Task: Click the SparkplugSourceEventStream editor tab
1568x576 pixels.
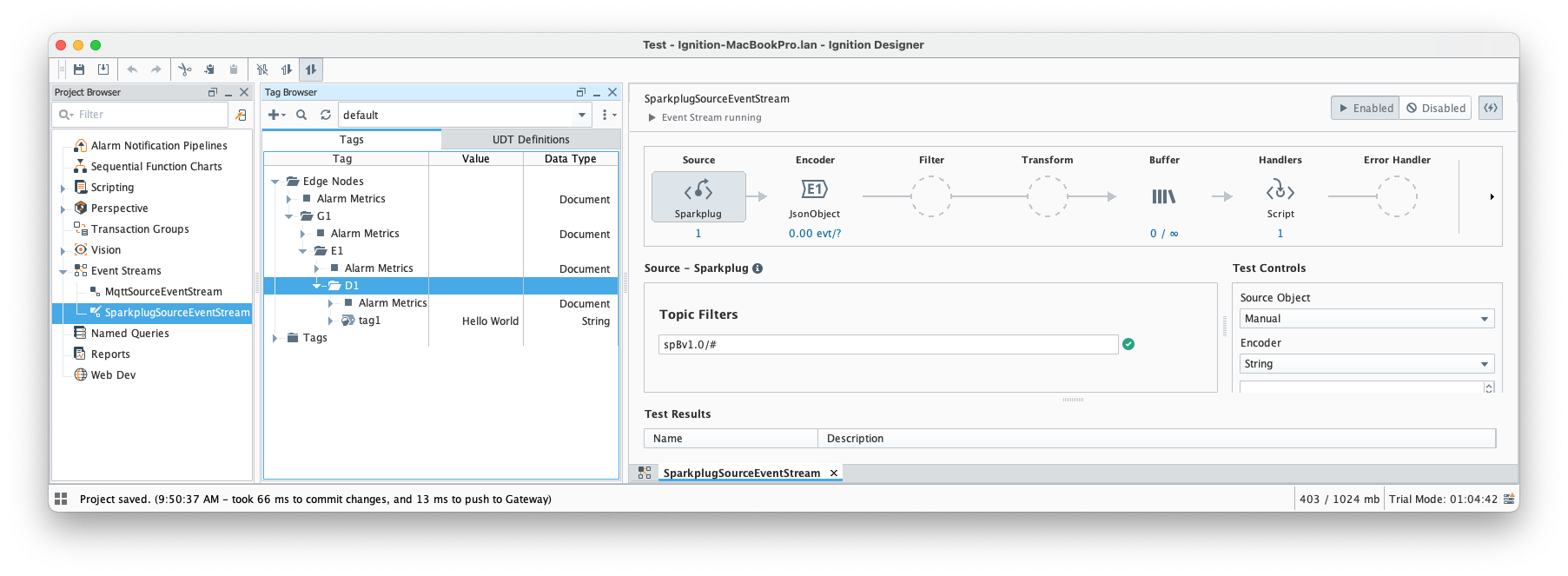Action: [741, 473]
